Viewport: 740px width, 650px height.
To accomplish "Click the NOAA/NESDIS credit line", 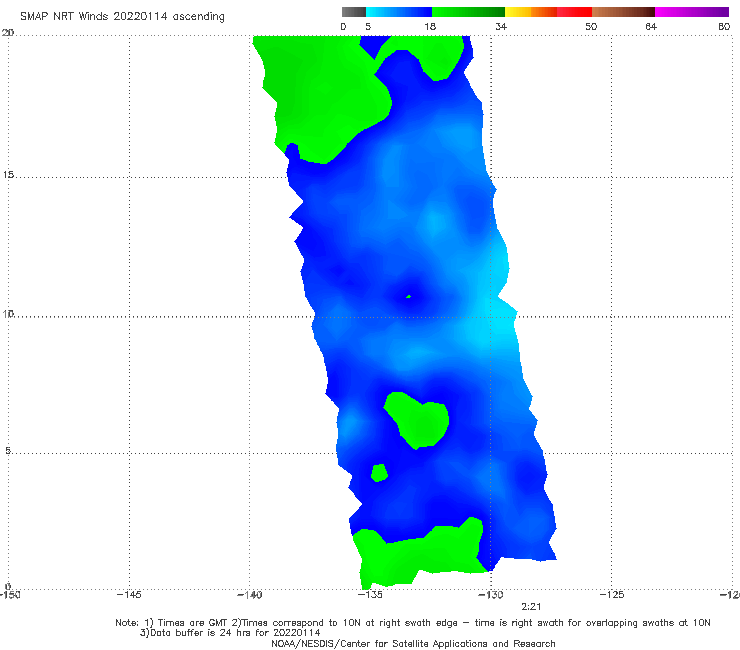I will (x=413, y=644).
